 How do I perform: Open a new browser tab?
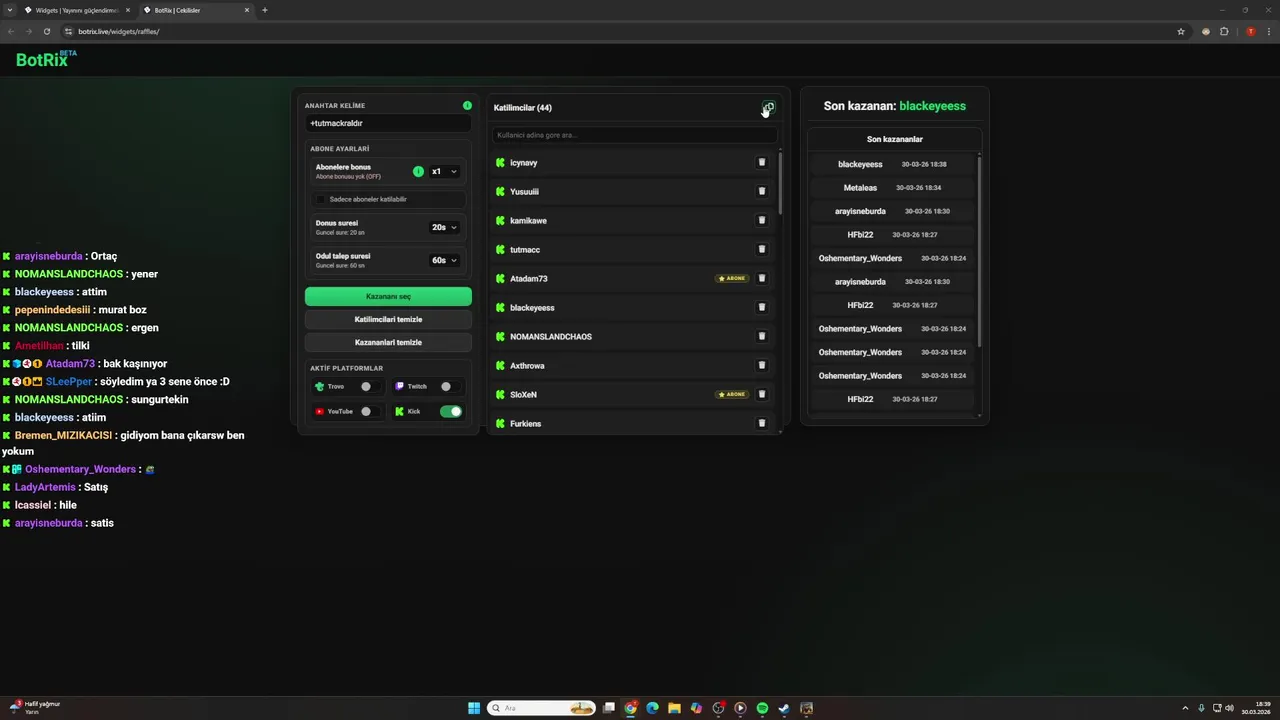click(x=265, y=10)
